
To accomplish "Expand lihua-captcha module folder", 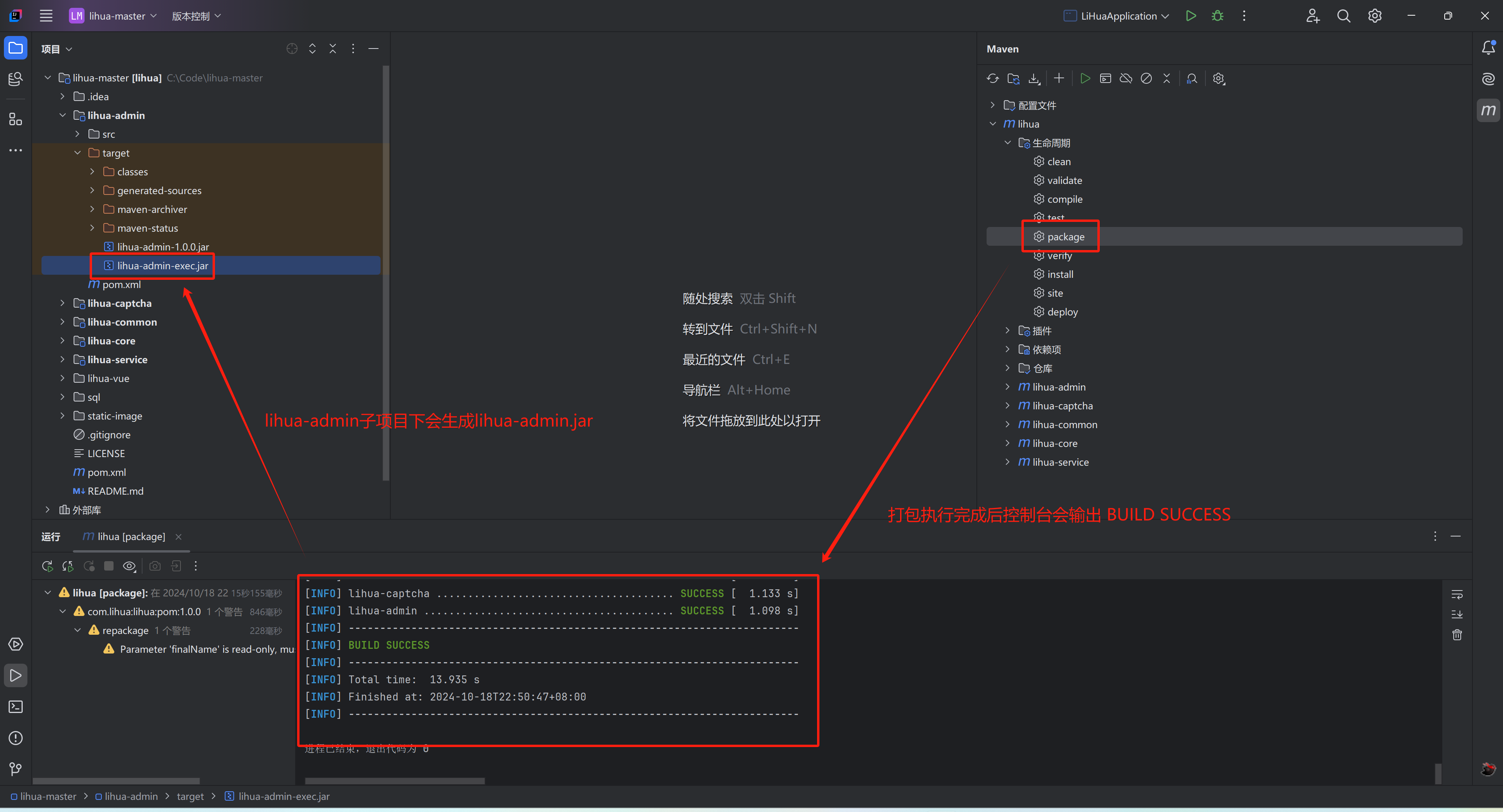I will (62, 303).
